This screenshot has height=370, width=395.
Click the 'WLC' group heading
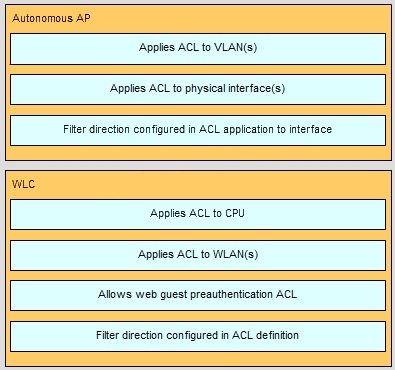[23, 184]
